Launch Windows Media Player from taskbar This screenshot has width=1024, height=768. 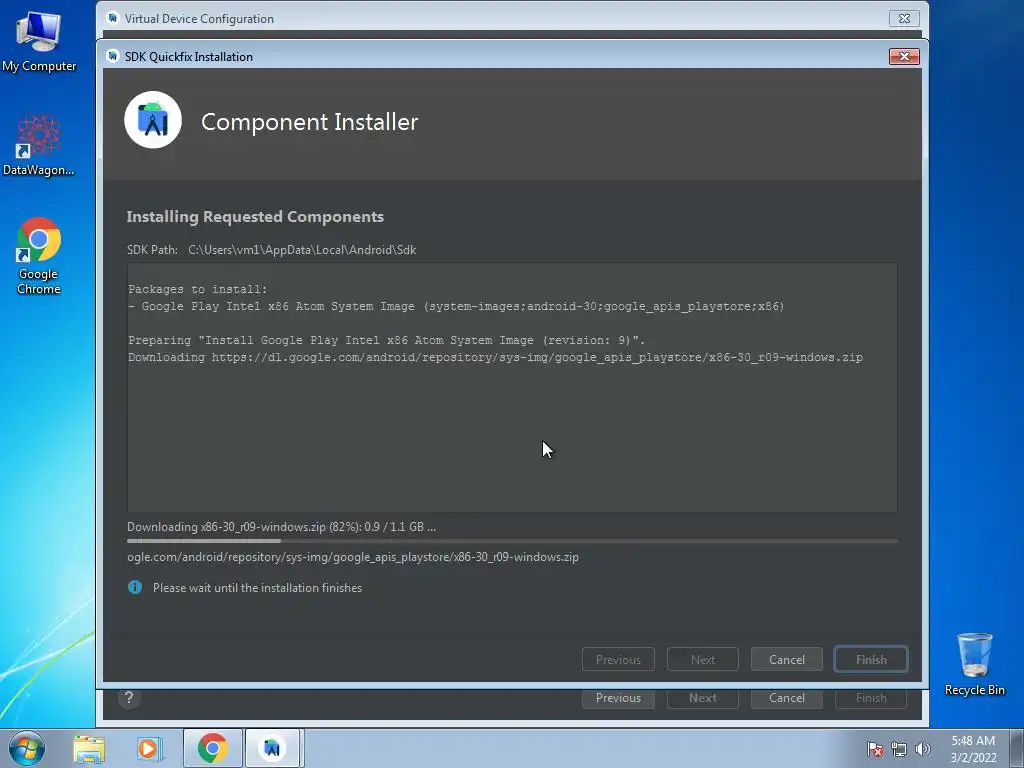149,749
